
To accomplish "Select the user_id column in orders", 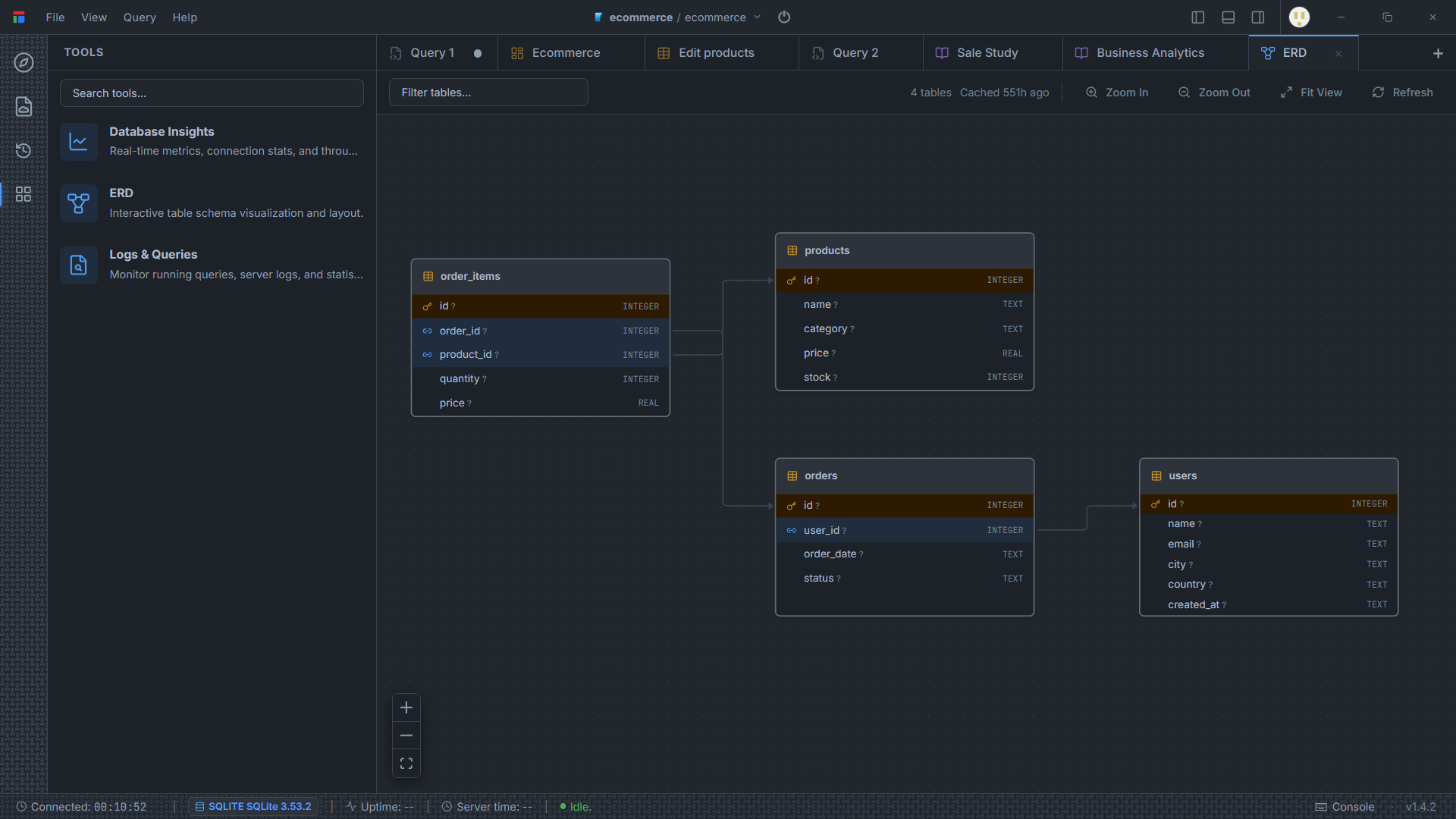I will (905, 530).
